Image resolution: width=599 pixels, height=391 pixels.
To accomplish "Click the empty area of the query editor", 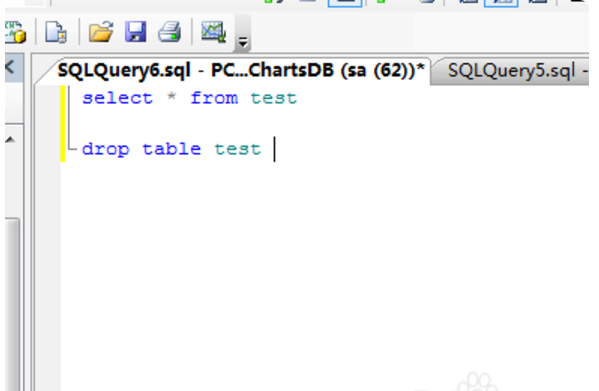I will coord(325,267).
